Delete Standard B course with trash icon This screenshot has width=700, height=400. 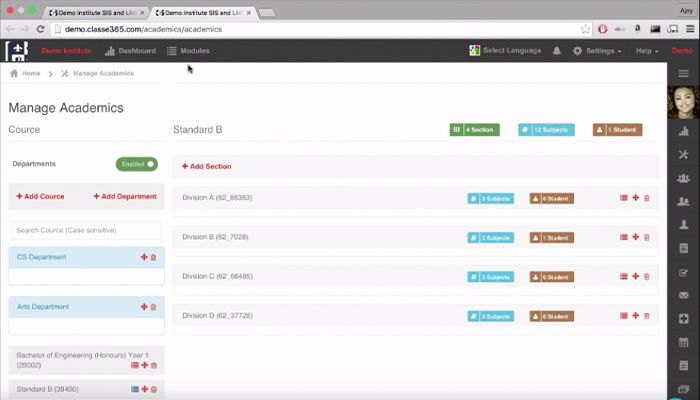154,389
